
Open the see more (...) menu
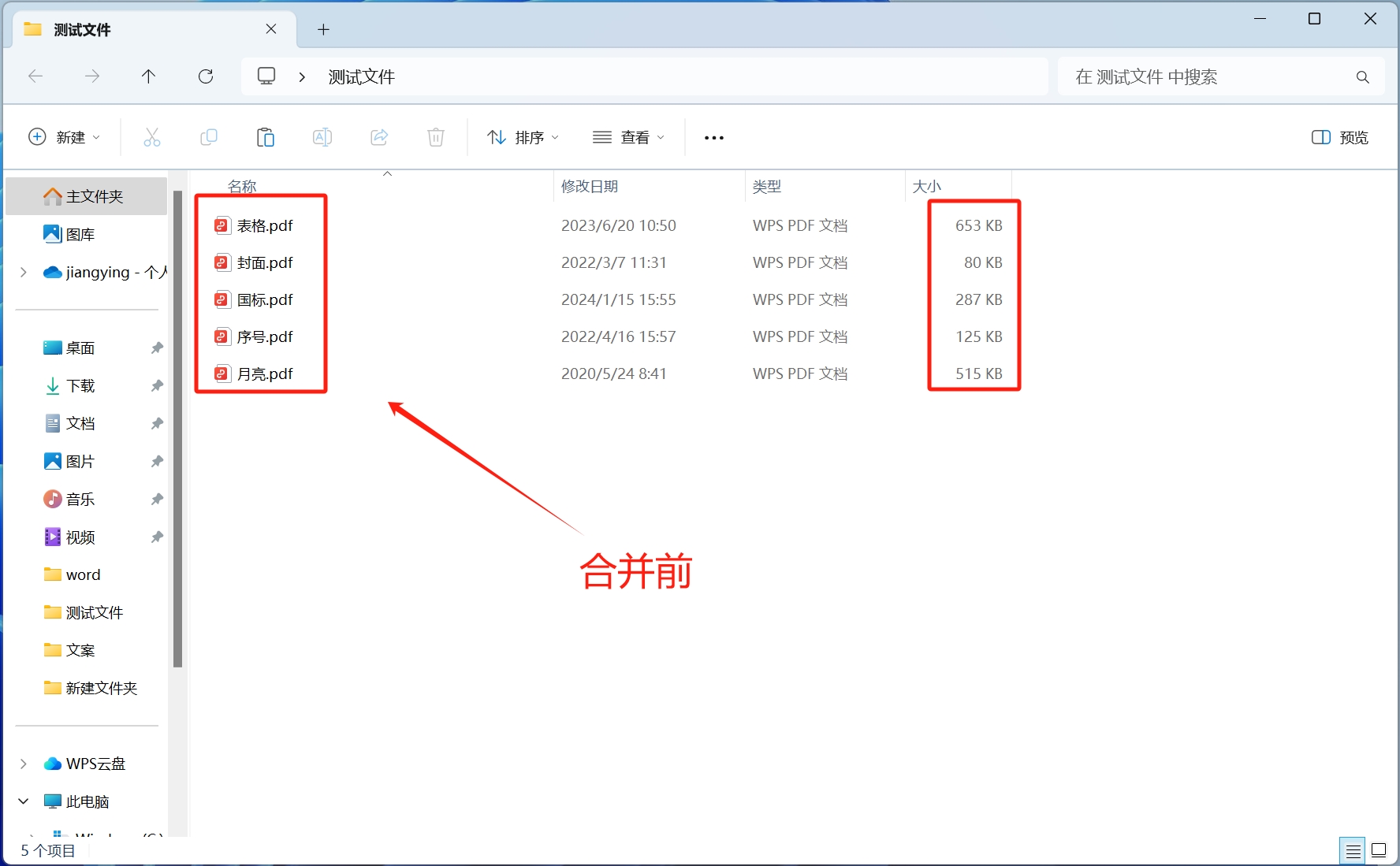click(x=713, y=137)
